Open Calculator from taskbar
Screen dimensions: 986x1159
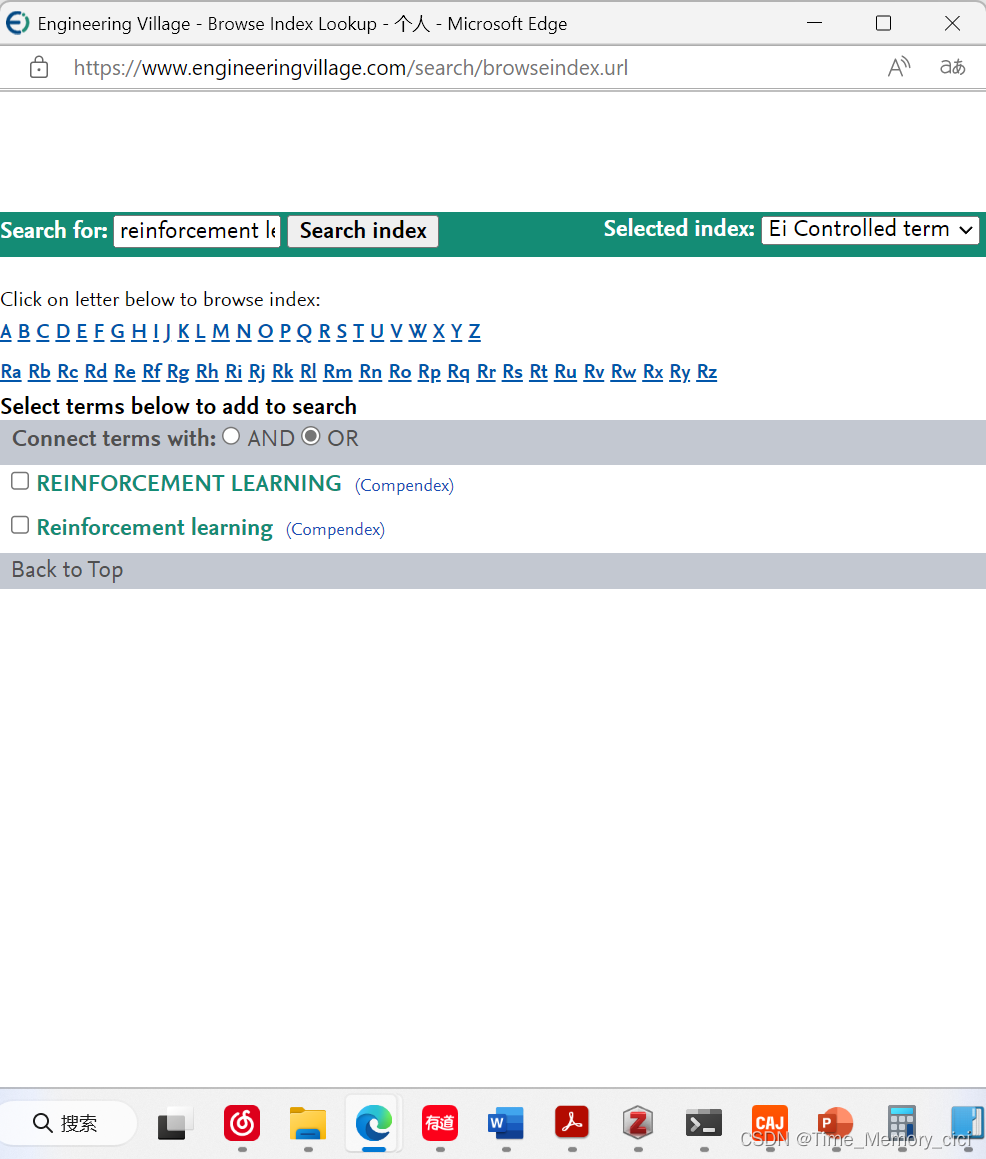coord(902,1124)
